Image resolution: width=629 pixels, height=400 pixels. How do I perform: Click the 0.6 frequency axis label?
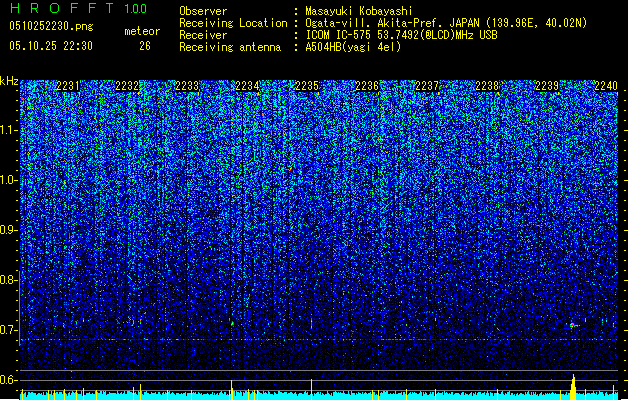8,380
